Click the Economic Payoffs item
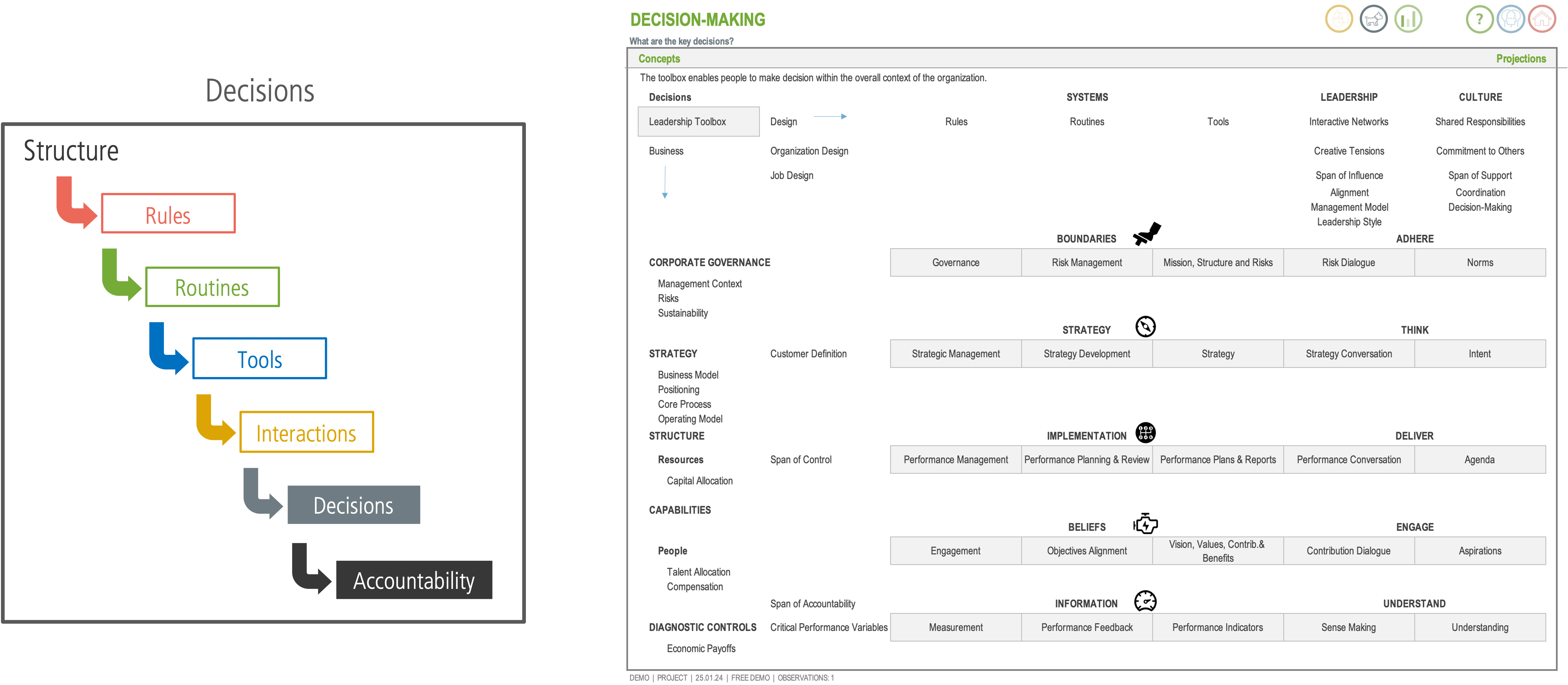1568x685 pixels. (701, 649)
